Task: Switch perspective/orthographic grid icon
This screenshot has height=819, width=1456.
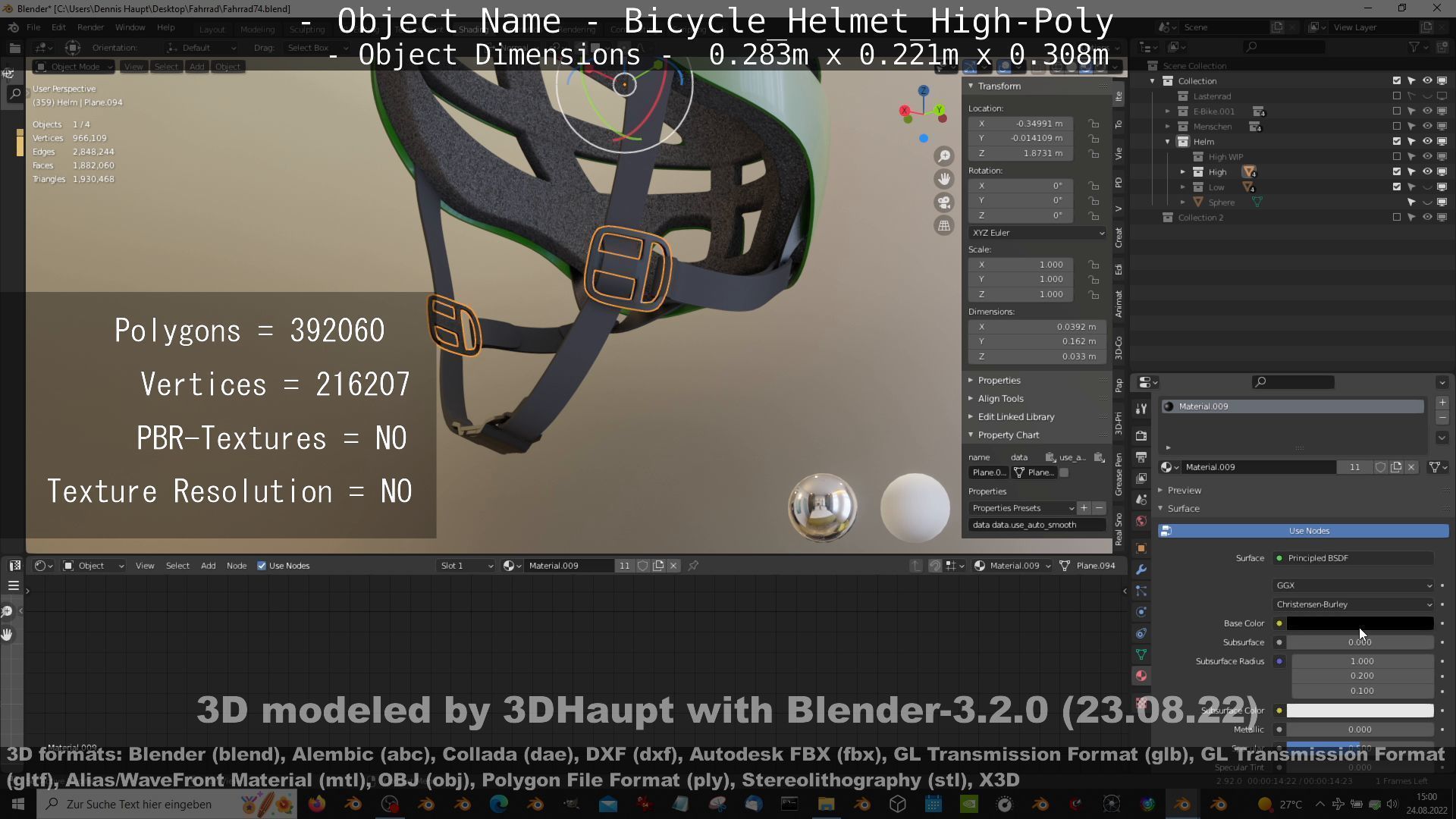Action: click(x=944, y=225)
